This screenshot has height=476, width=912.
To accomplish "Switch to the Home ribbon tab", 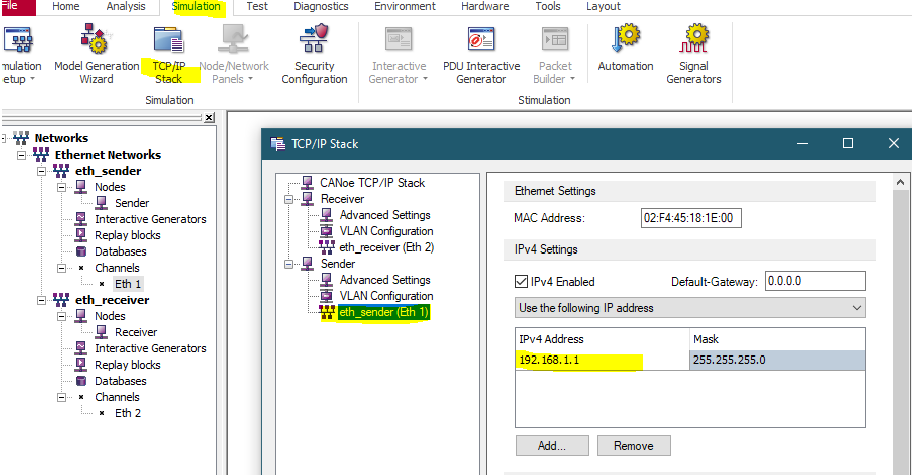I will pyautogui.click(x=65, y=6).
